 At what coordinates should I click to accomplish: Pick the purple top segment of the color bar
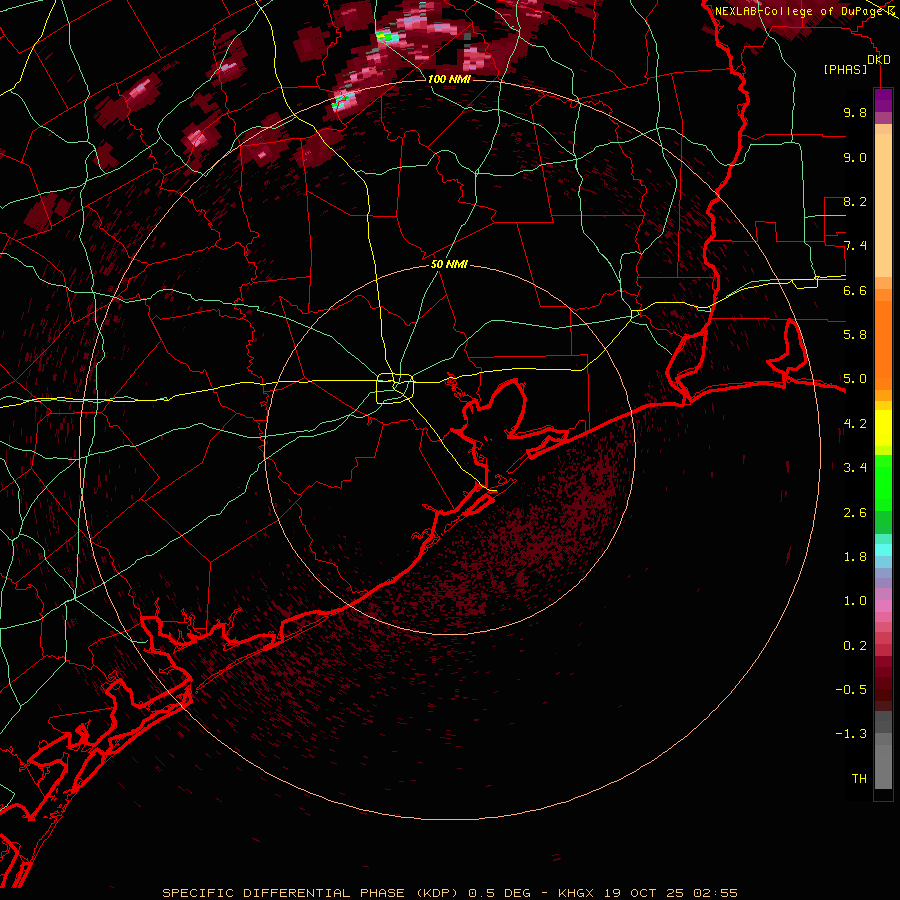[x=883, y=100]
